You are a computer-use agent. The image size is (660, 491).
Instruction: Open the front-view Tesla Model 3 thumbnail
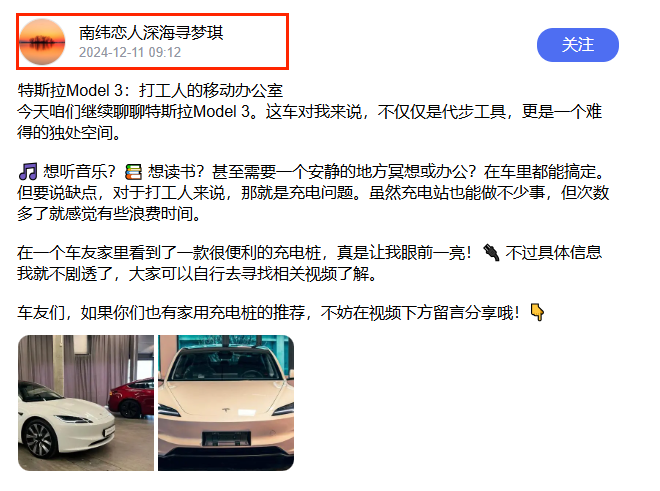[x=226, y=403]
